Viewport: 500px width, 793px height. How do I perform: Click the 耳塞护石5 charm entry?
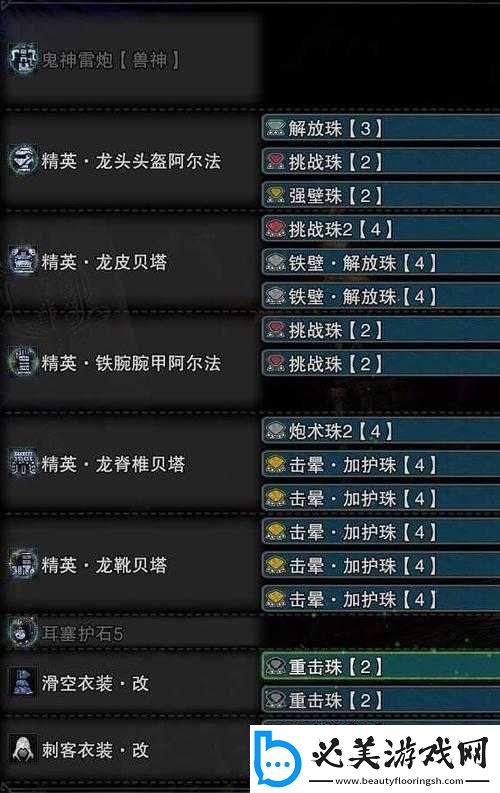[x=82, y=633]
